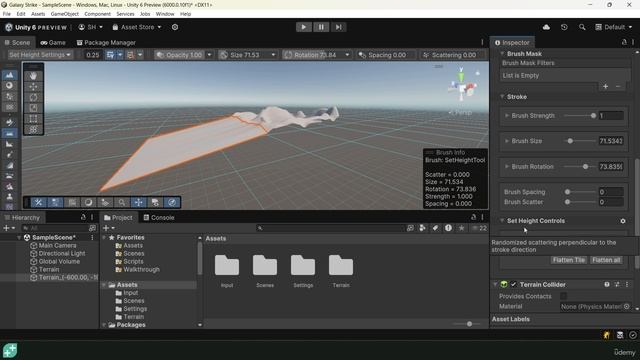Select the Sculpt mode mountain icon

pyautogui.click(x=9, y=75)
